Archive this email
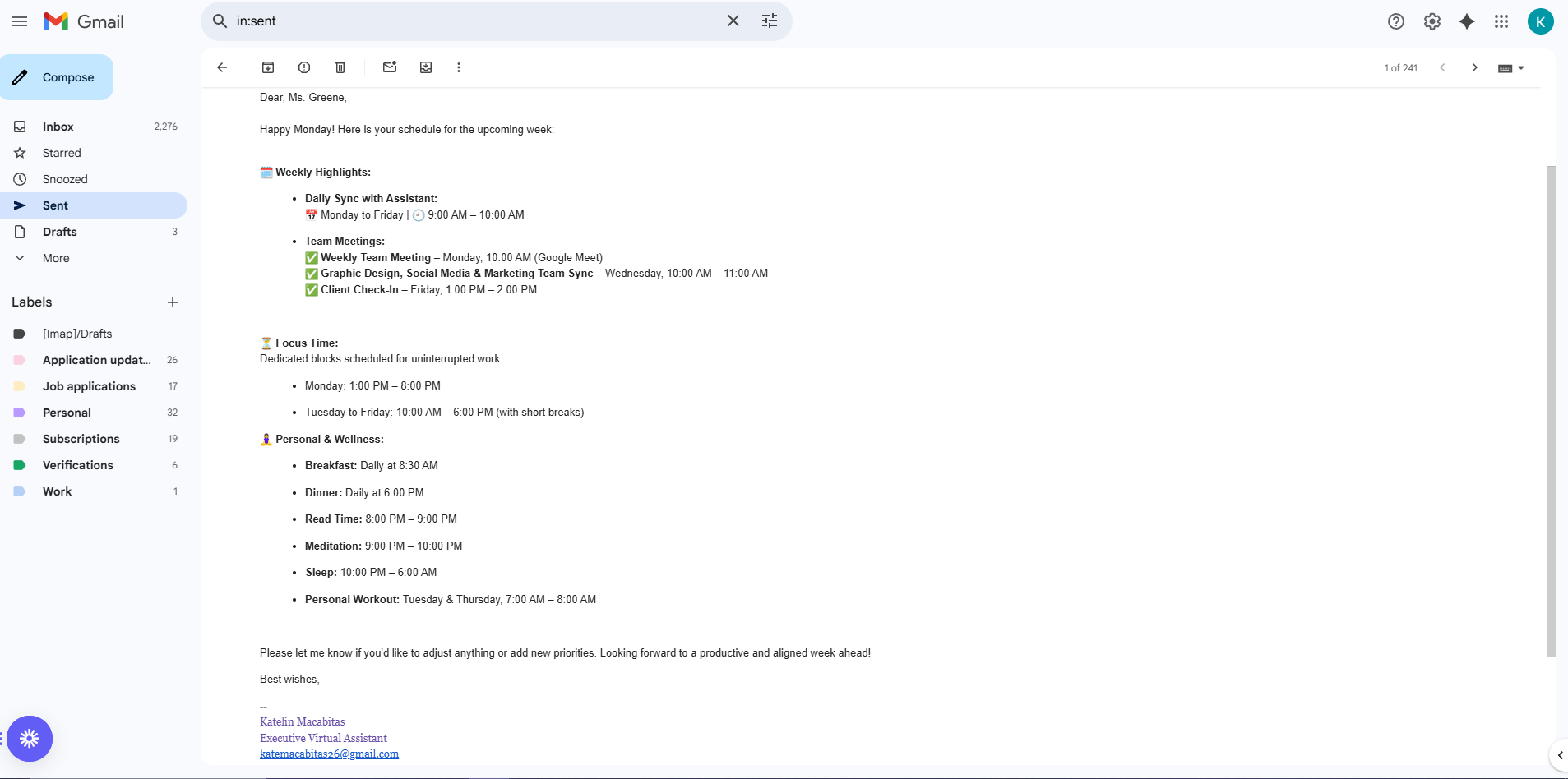 click(268, 67)
